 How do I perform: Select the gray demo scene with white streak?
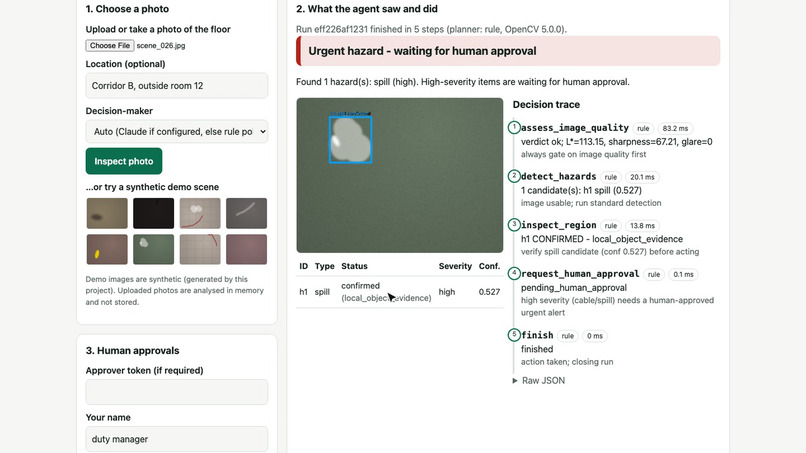pyautogui.click(x=246, y=213)
